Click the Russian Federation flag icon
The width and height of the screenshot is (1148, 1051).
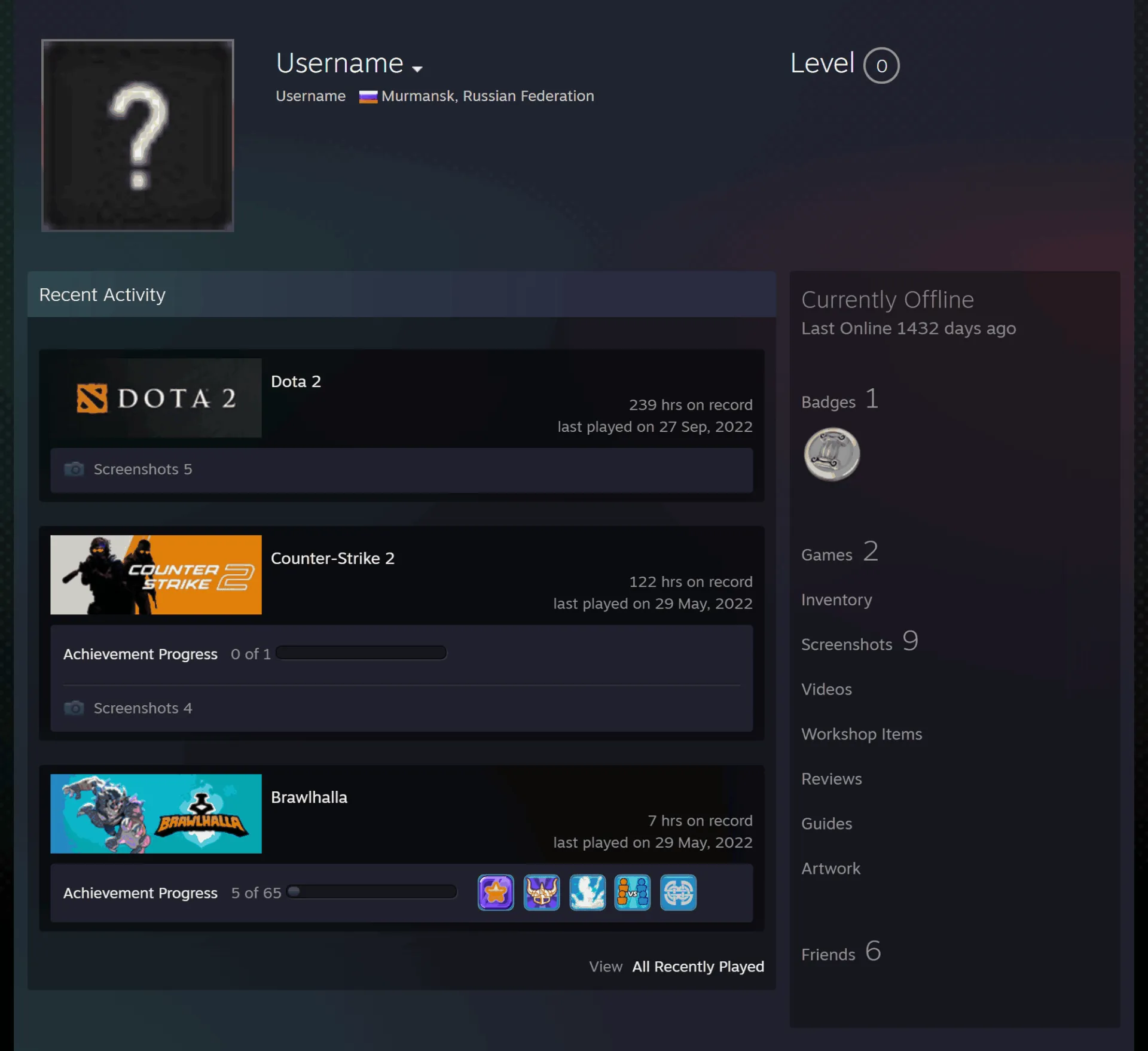[x=368, y=96]
